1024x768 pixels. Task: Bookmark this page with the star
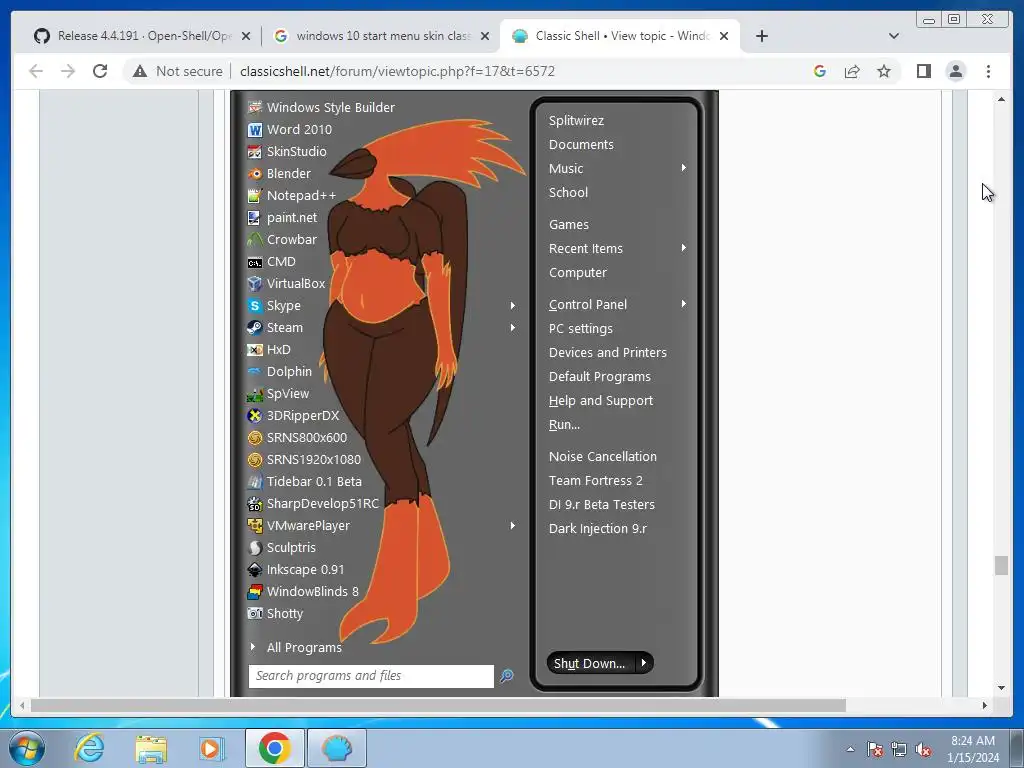coord(884,71)
